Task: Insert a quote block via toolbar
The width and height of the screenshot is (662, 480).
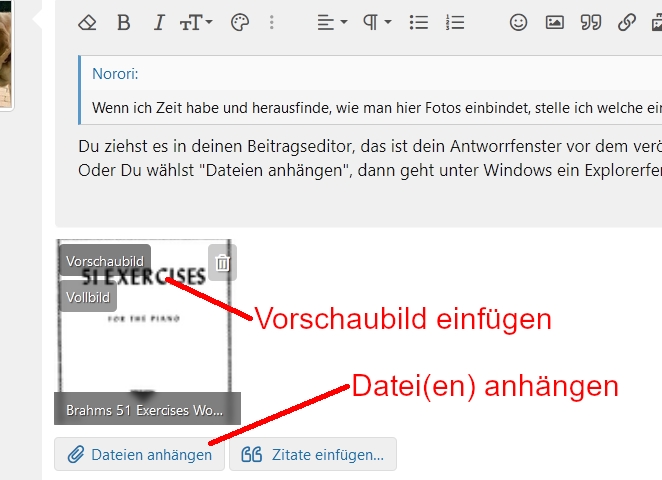Action: [591, 22]
